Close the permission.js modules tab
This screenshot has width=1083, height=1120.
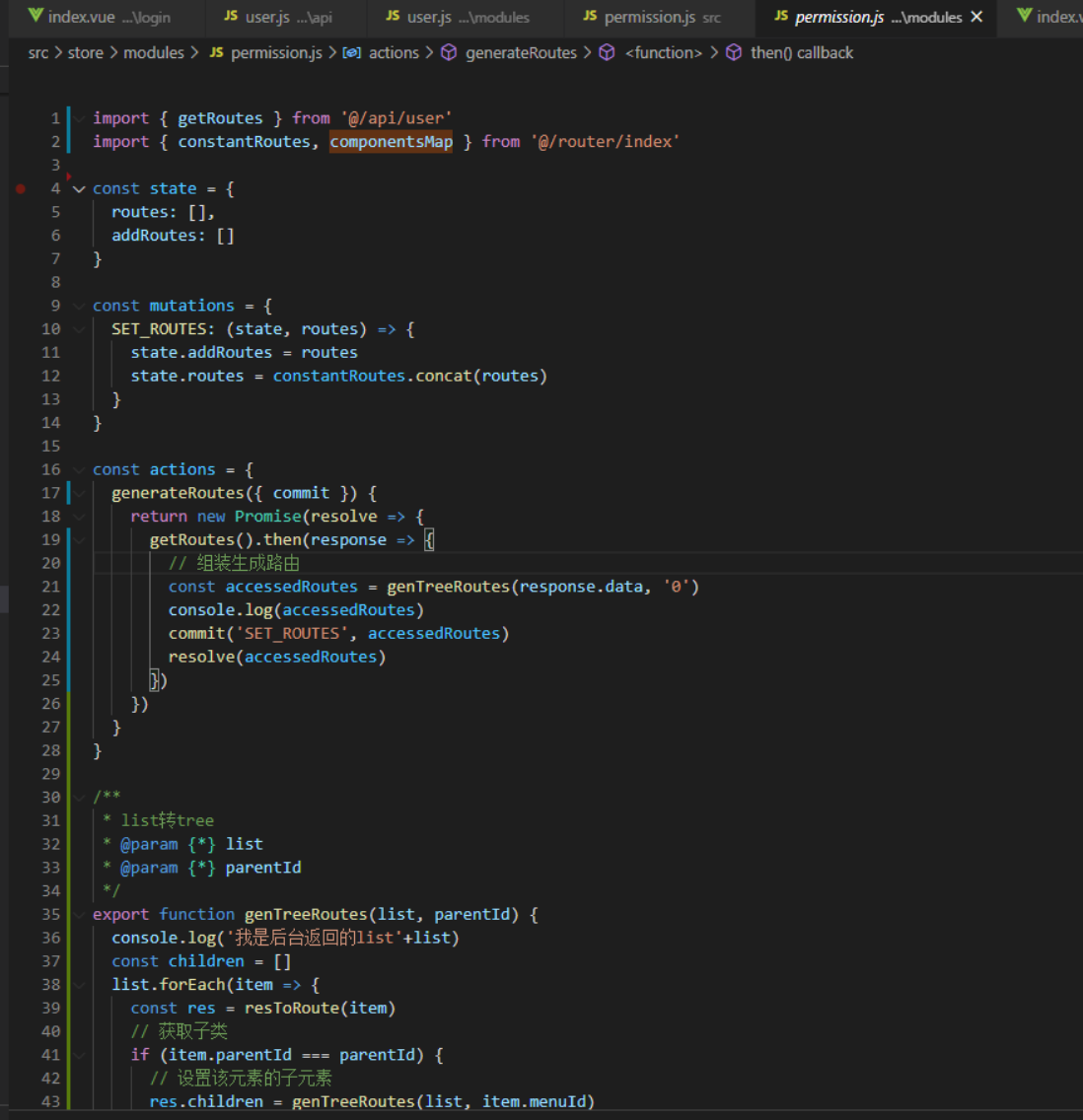point(976,17)
